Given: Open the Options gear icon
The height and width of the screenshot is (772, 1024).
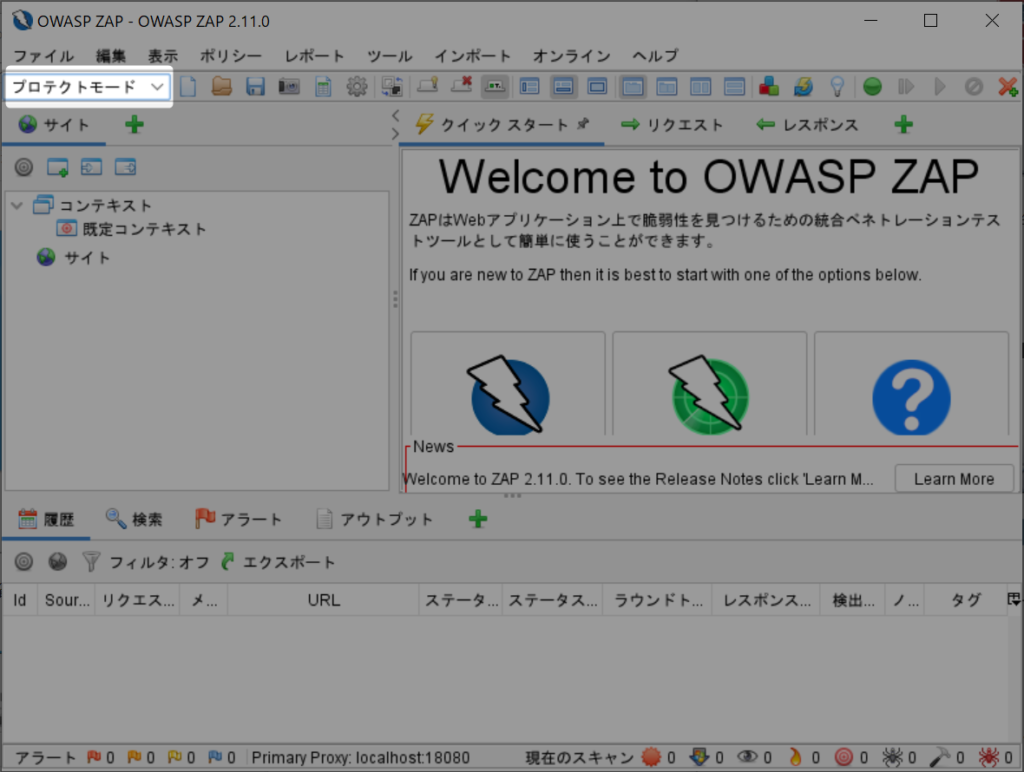Looking at the screenshot, I should point(357,87).
